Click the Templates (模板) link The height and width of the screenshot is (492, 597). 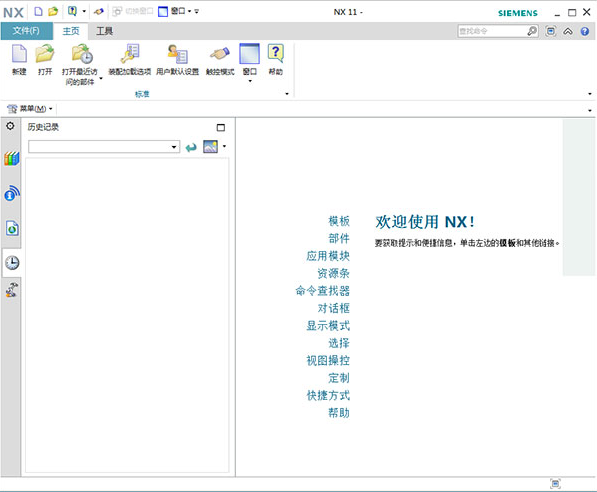tap(339, 221)
